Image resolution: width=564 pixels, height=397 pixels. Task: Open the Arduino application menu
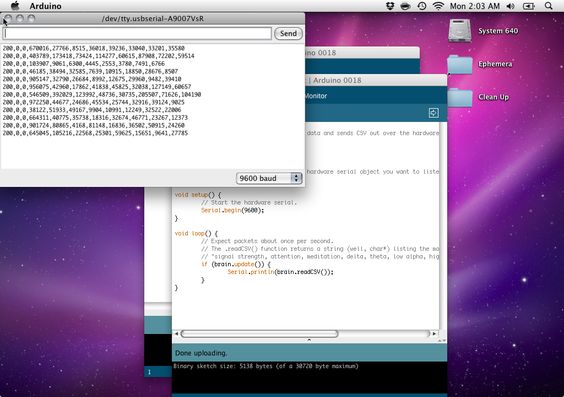pyautogui.click(x=45, y=6)
